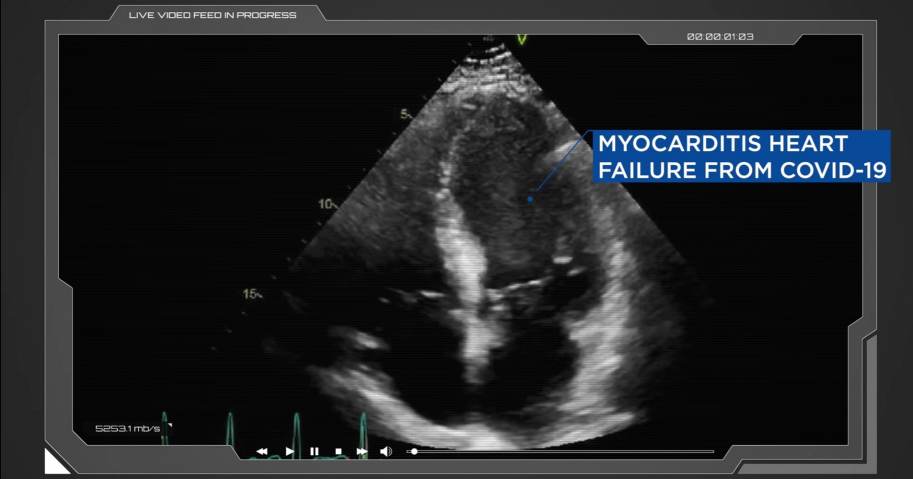This screenshot has height=479, width=913.
Task: Stop the video playback
Action: coord(338,452)
